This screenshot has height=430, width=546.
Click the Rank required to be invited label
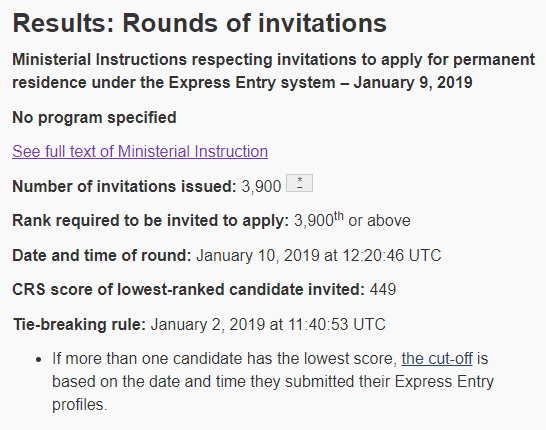point(150,221)
